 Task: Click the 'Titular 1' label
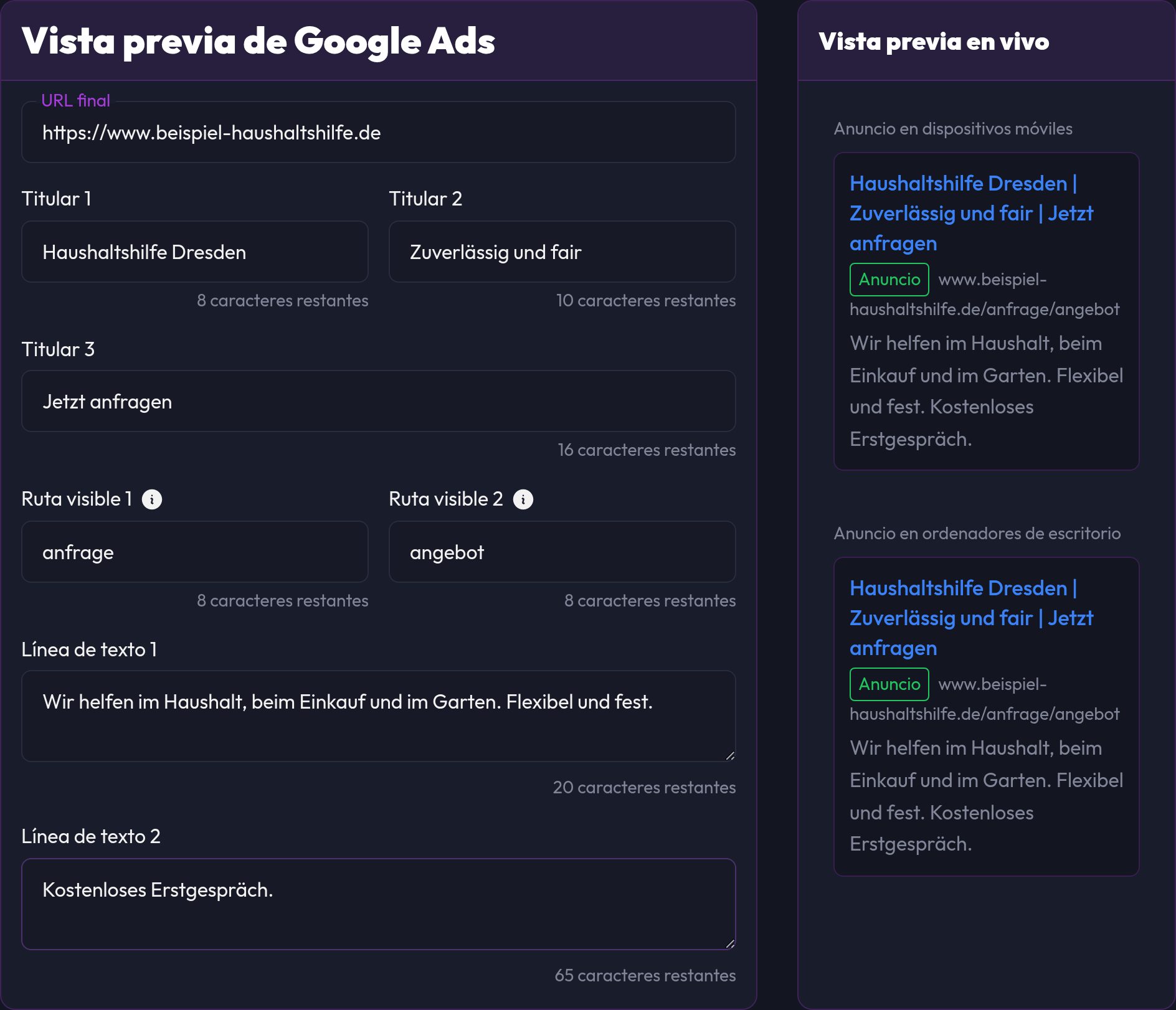point(57,199)
